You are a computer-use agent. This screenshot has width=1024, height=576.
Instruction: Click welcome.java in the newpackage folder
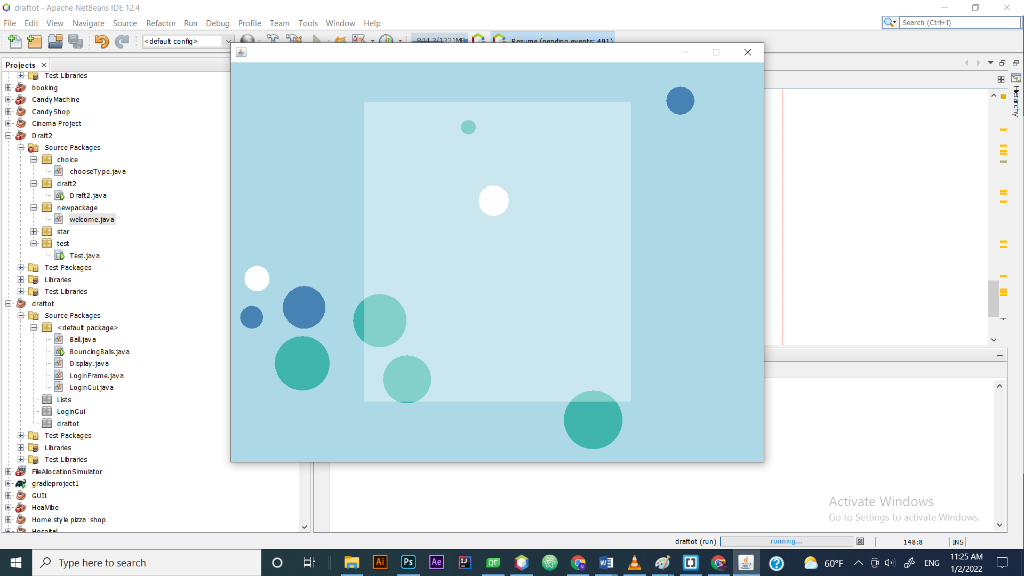coord(92,219)
